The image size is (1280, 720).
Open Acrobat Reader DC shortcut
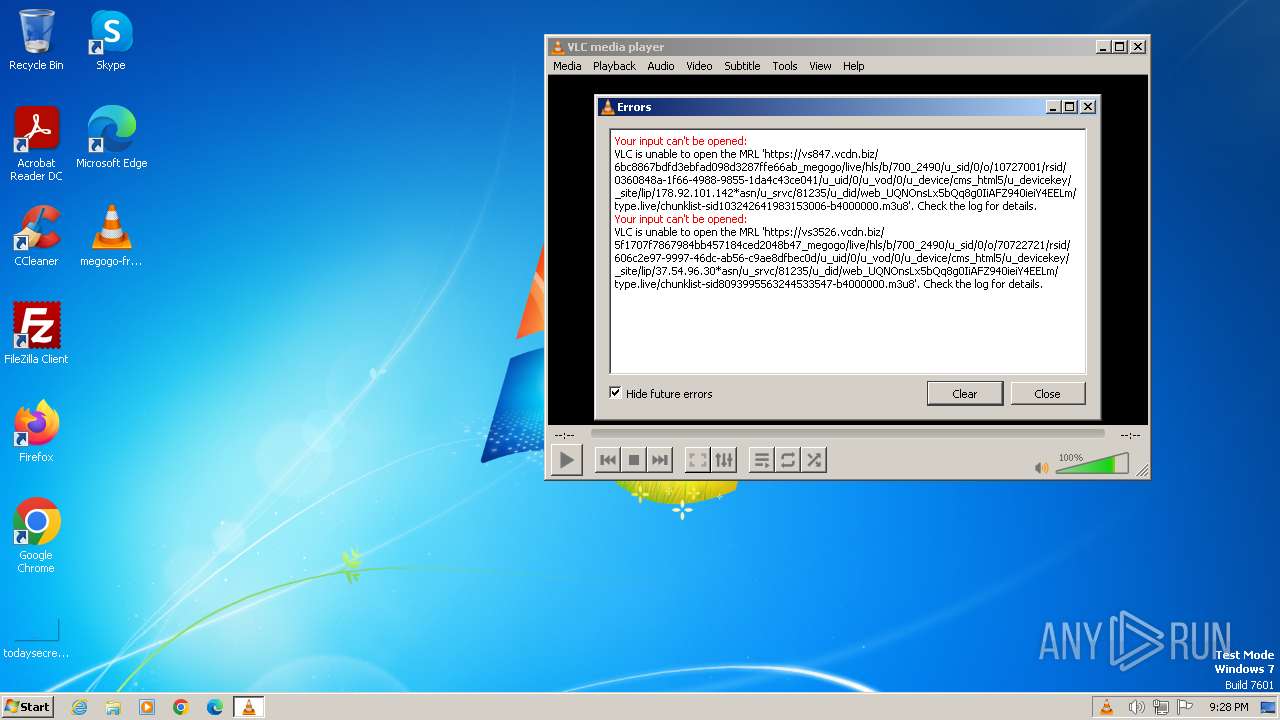point(36,144)
